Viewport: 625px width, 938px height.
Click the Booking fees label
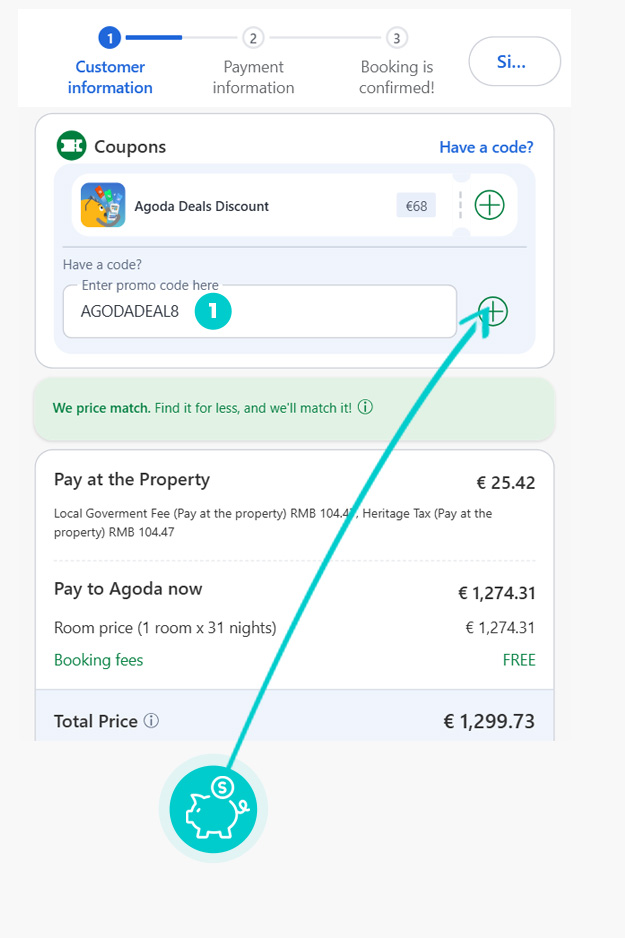click(x=98, y=660)
